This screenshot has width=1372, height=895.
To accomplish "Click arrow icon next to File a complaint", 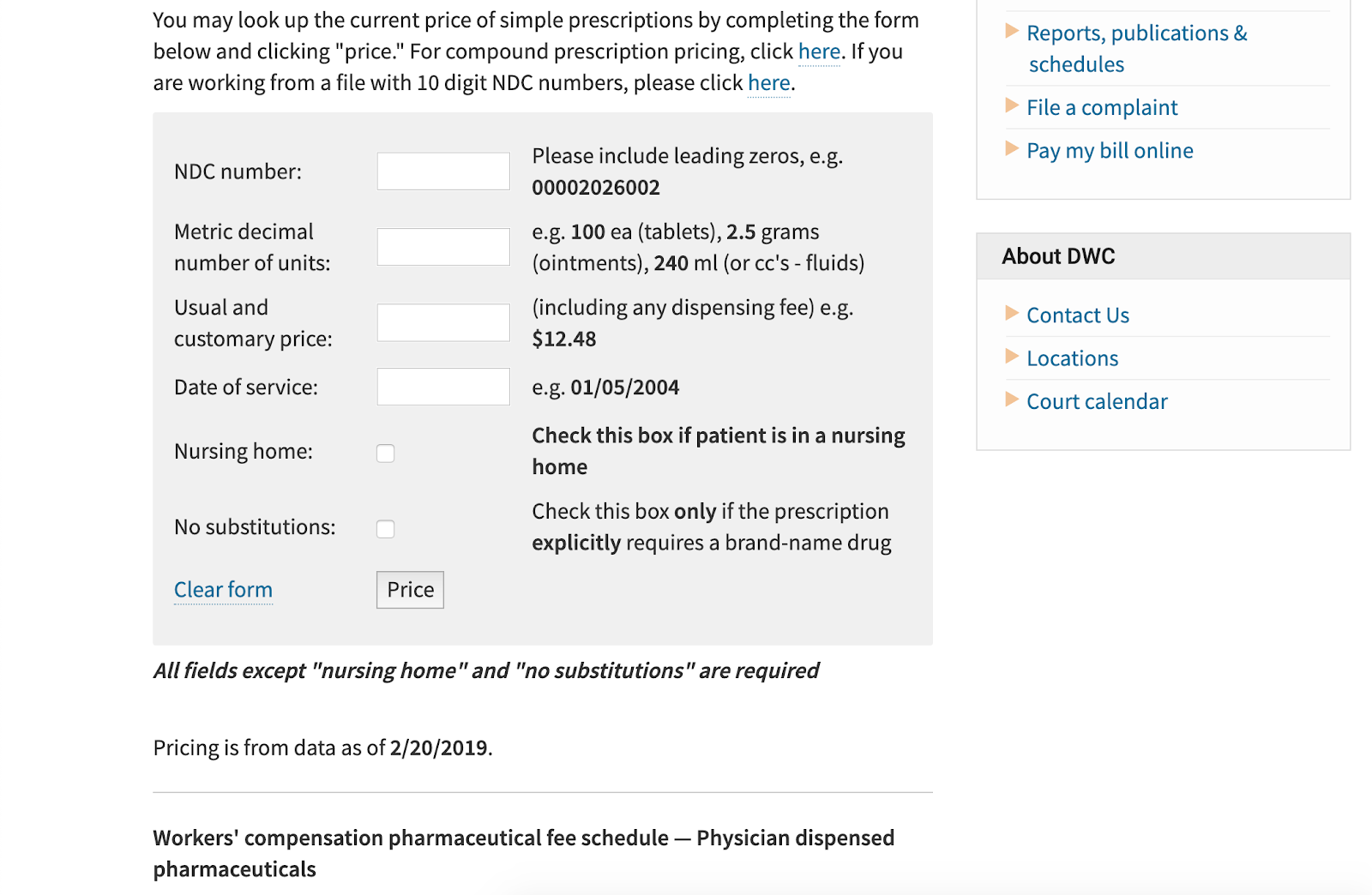I will (x=1012, y=106).
